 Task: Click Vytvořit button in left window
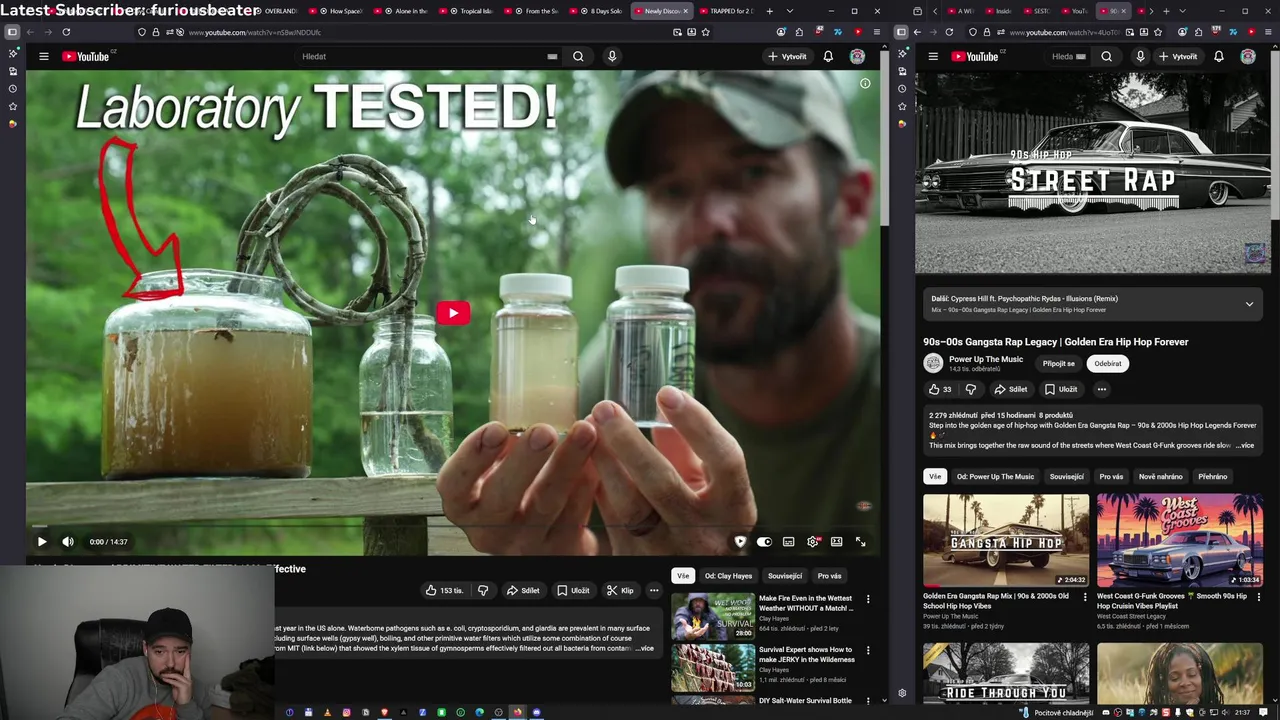pyautogui.click(x=787, y=56)
